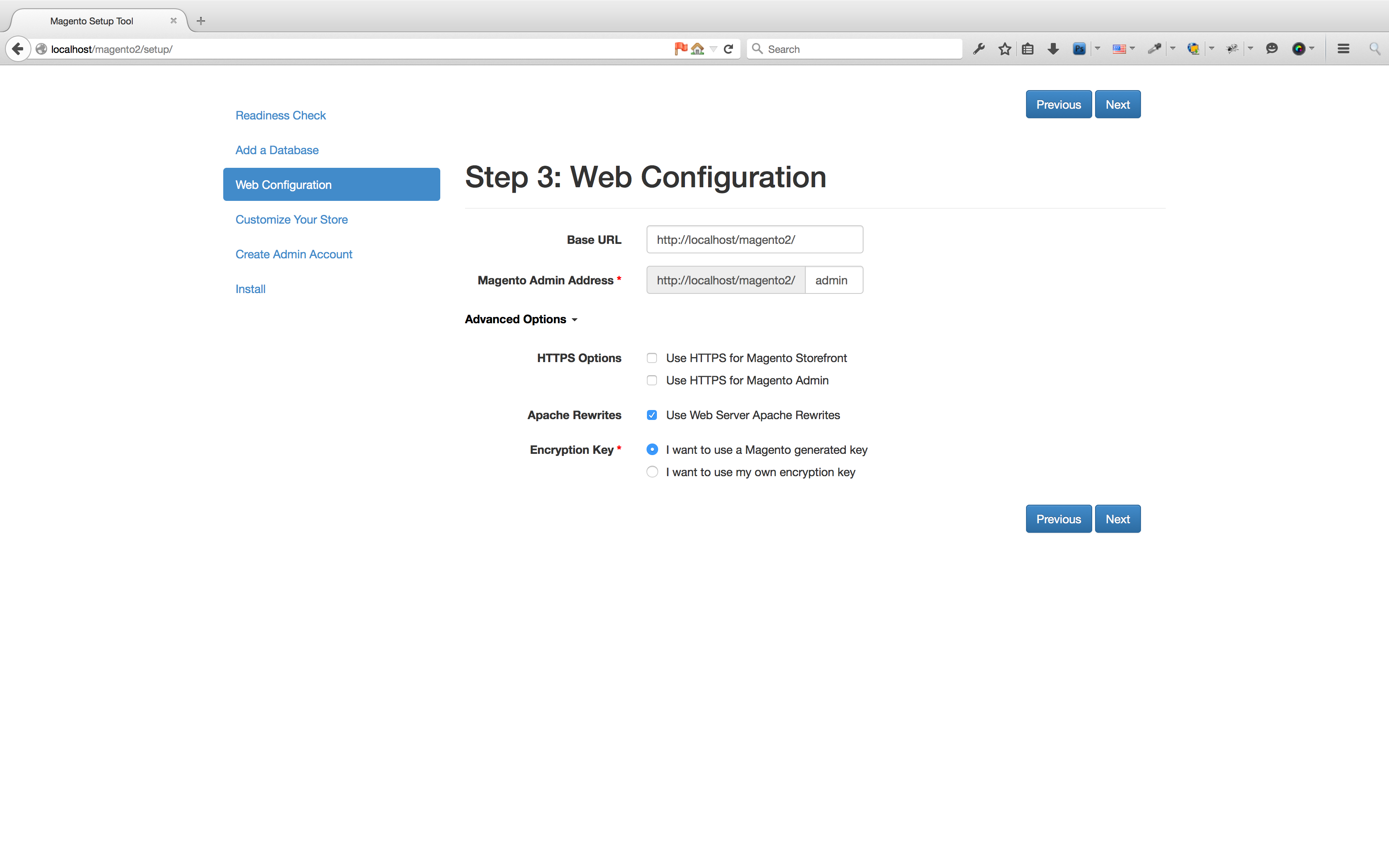The height and width of the screenshot is (868, 1389).
Task: Click the bottom Previous button
Action: click(1058, 519)
